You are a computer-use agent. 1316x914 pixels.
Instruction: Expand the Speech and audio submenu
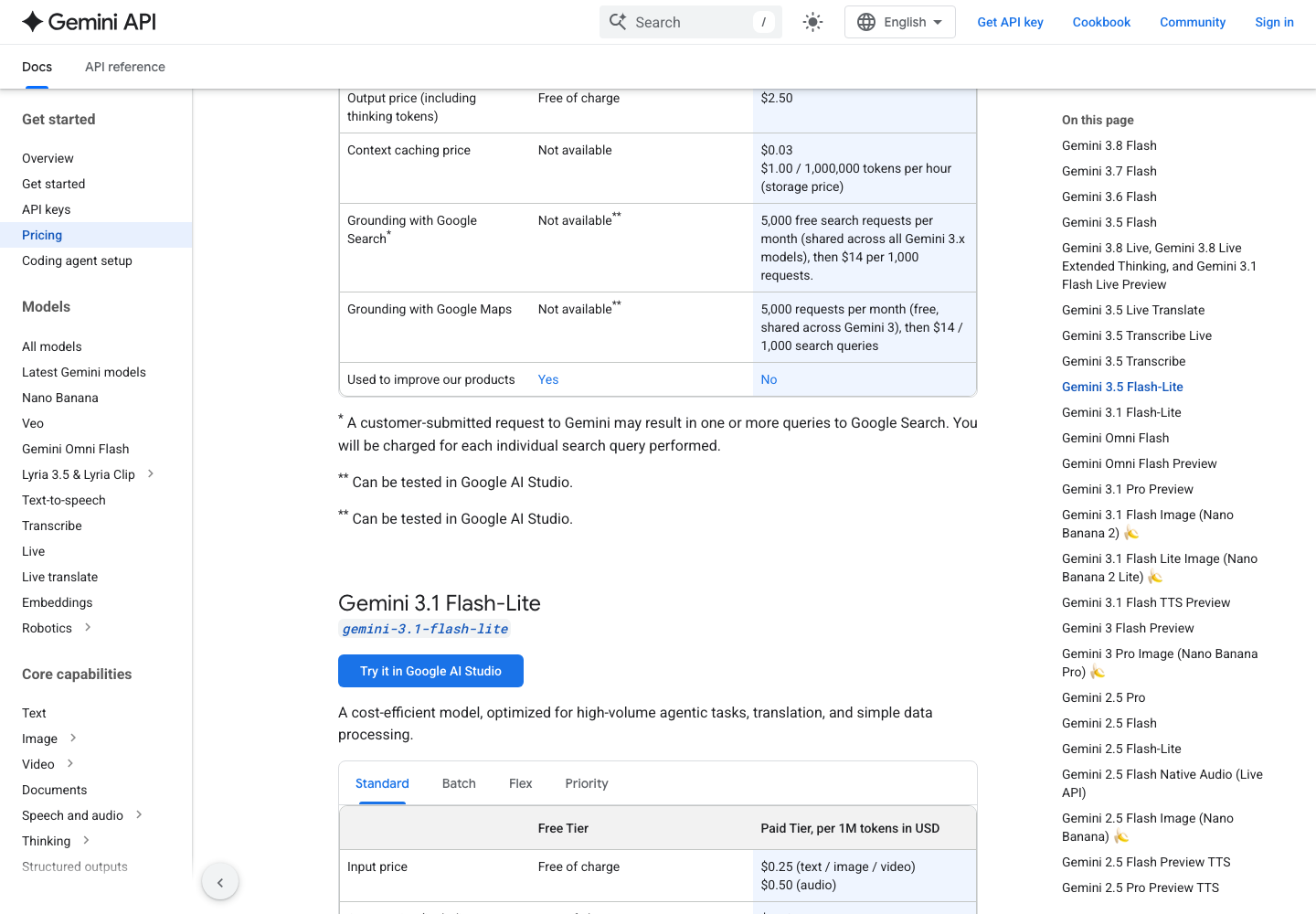point(139,814)
